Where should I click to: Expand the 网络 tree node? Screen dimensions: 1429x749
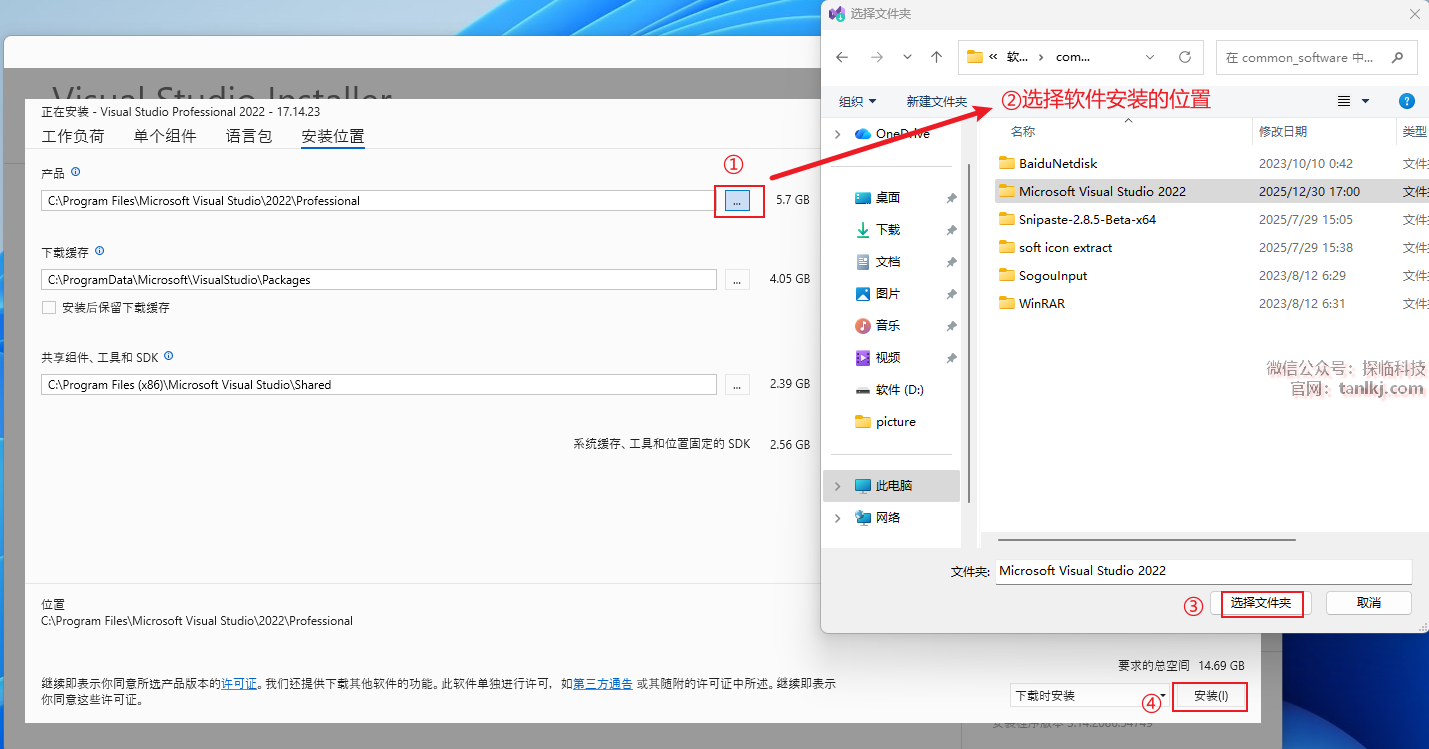[838, 518]
